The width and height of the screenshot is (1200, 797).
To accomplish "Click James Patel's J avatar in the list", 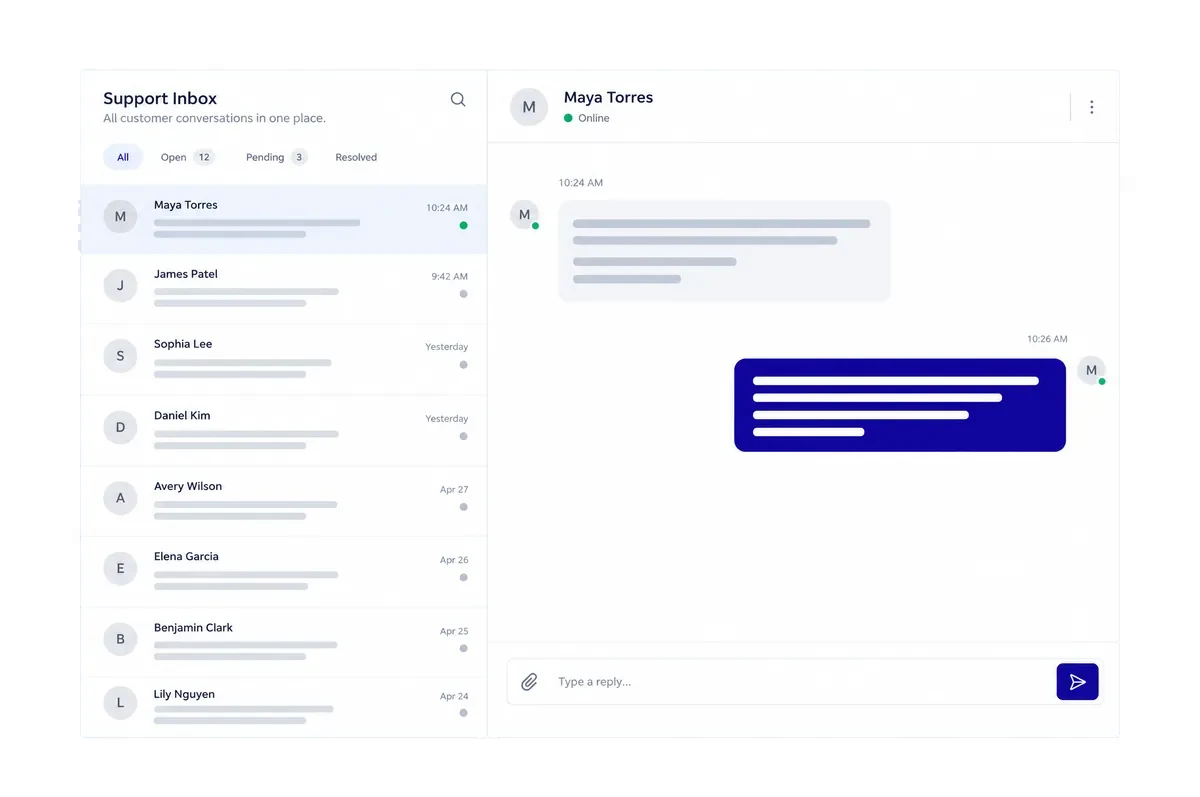I will pyautogui.click(x=120, y=286).
